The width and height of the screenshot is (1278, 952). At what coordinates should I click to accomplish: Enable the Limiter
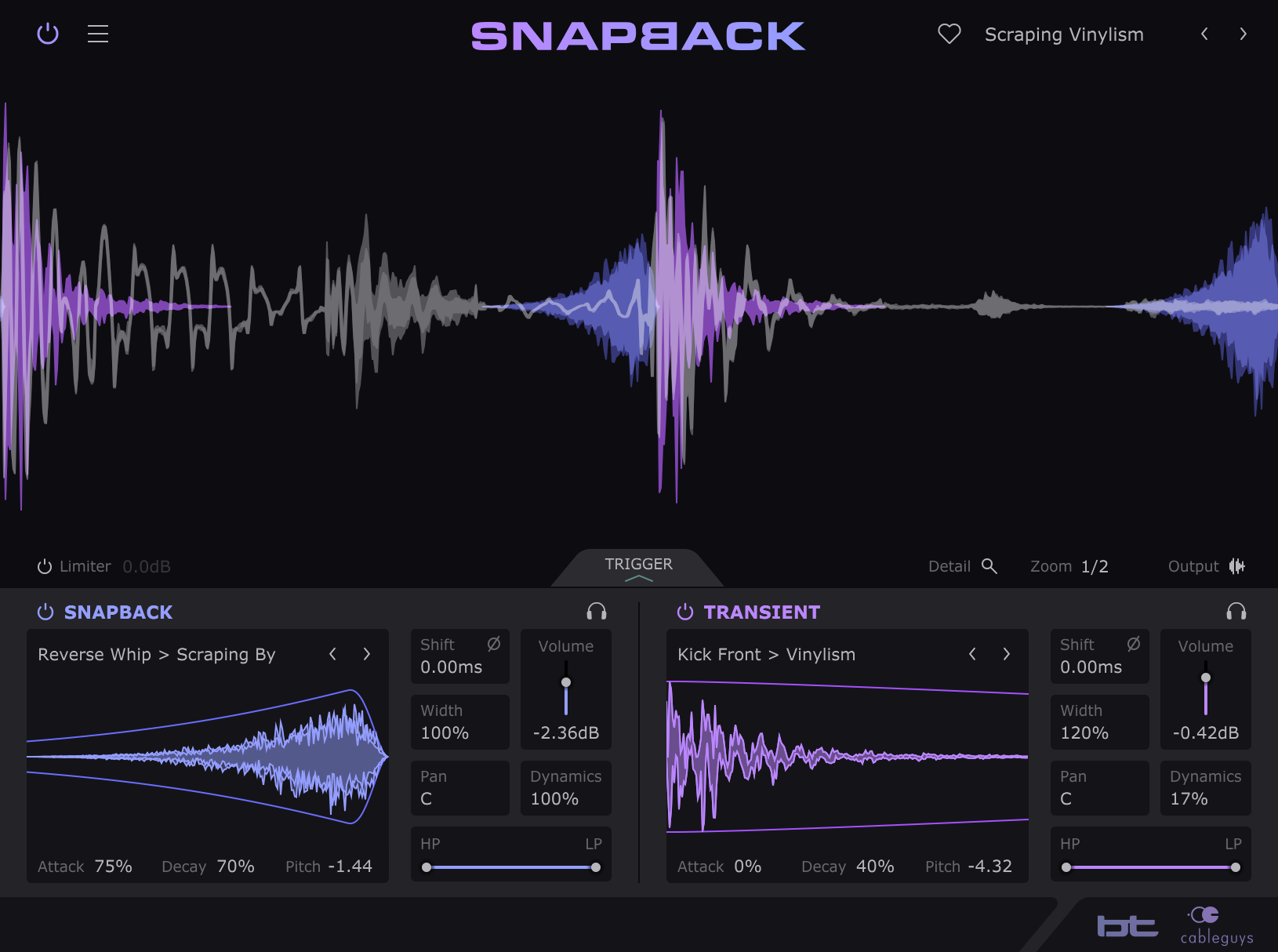pos(44,565)
